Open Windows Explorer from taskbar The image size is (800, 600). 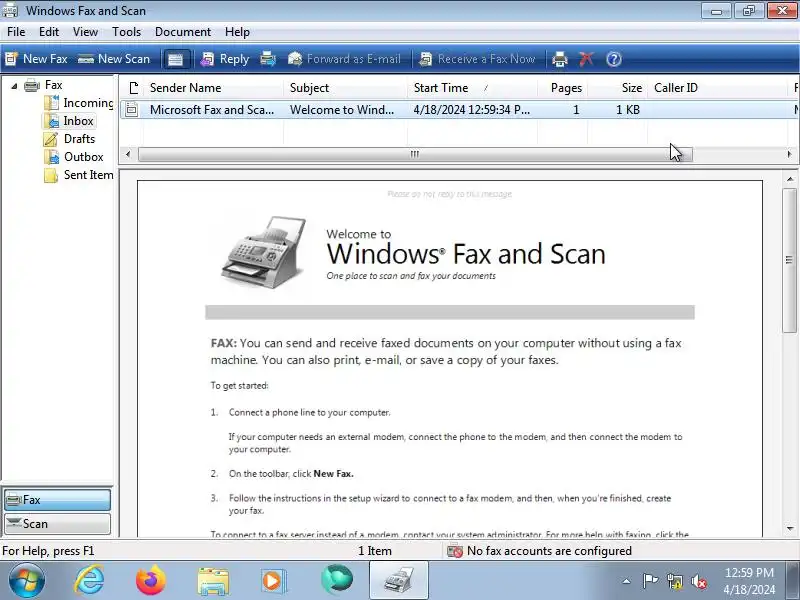pyautogui.click(x=213, y=581)
